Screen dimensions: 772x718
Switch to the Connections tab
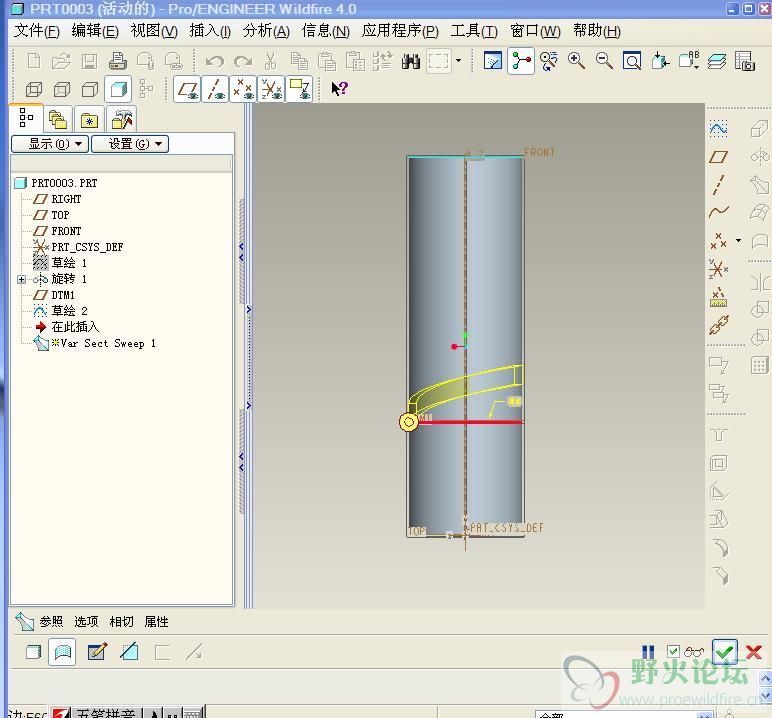[x=122, y=120]
